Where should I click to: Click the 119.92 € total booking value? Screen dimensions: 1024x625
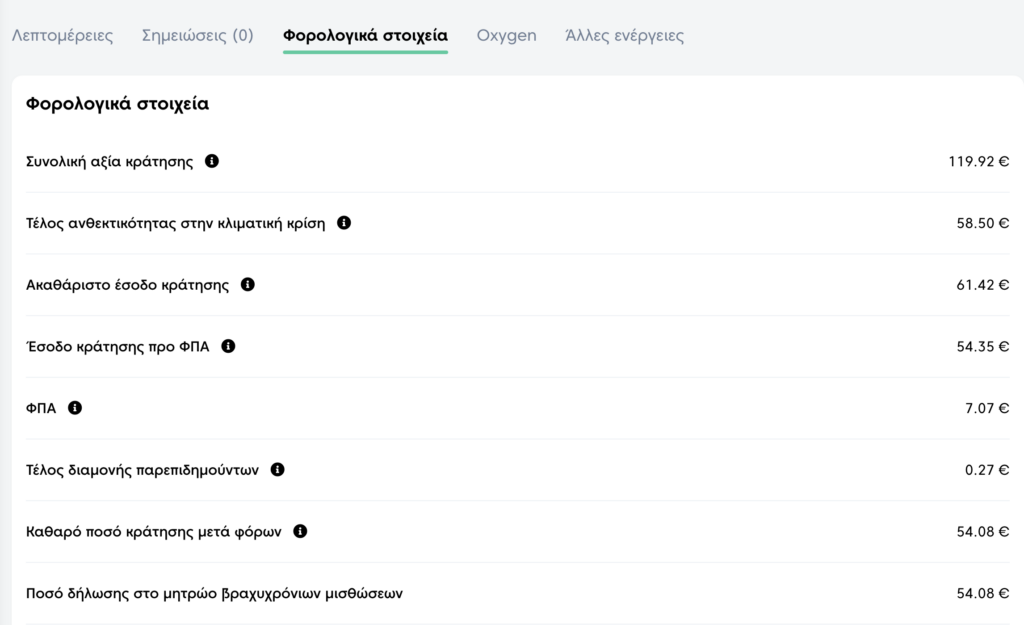(978, 161)
